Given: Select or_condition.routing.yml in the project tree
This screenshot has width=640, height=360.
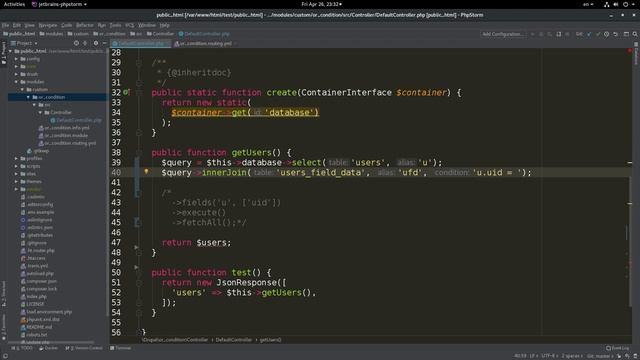Looking at the screenshot, I should [x=67, y=143].
